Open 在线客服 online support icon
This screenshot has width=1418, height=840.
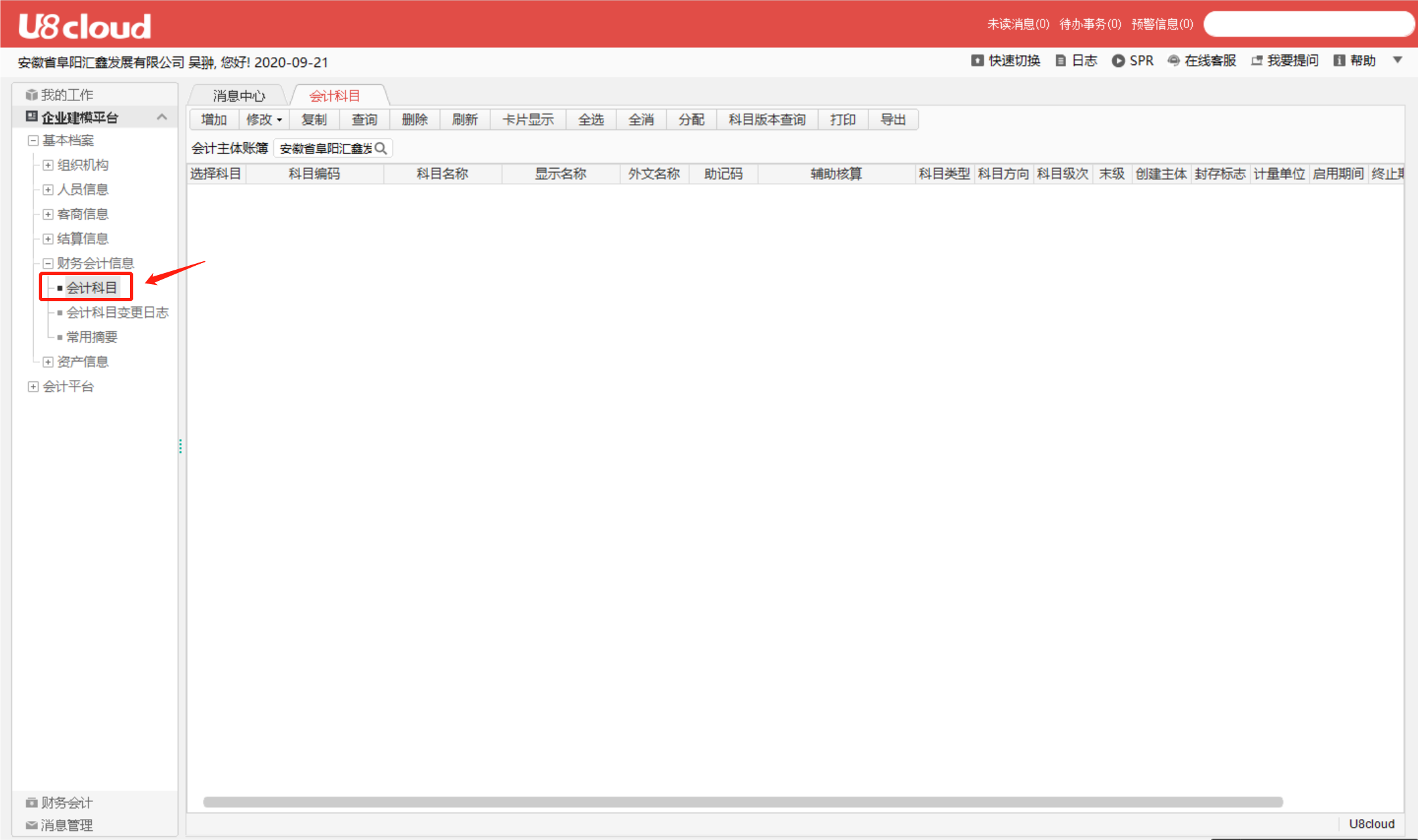(x=1174, y=61)
